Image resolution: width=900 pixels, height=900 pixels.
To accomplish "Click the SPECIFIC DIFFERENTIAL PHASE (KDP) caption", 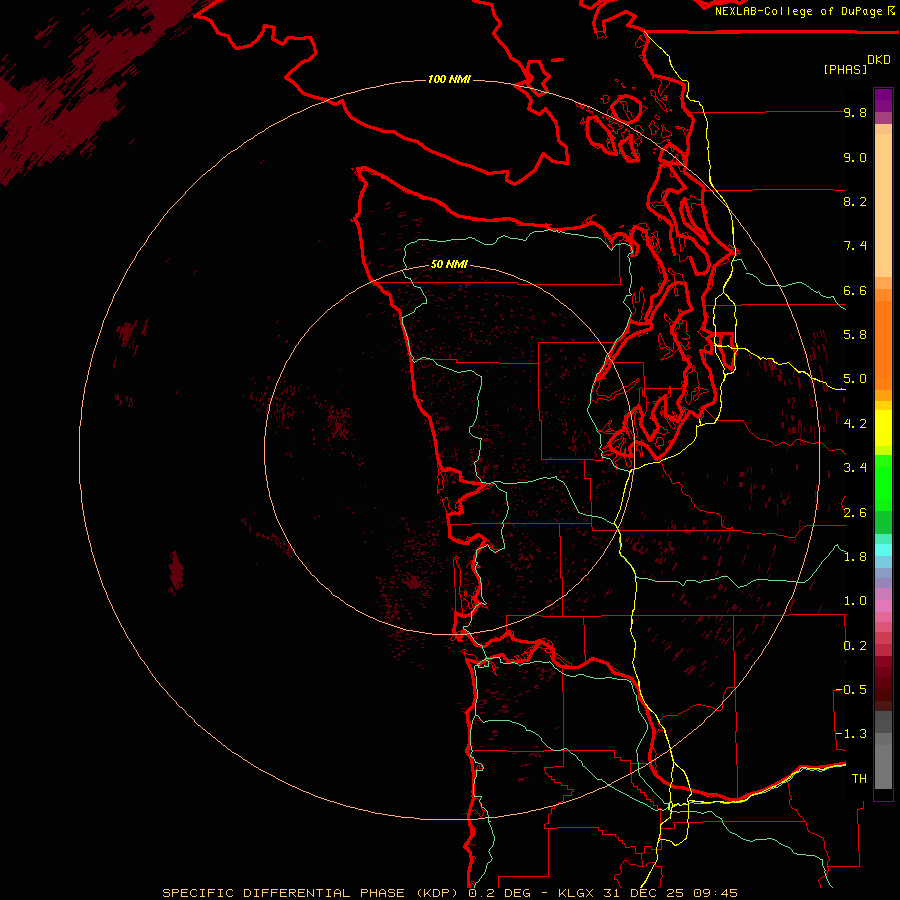I will (310, 893).
